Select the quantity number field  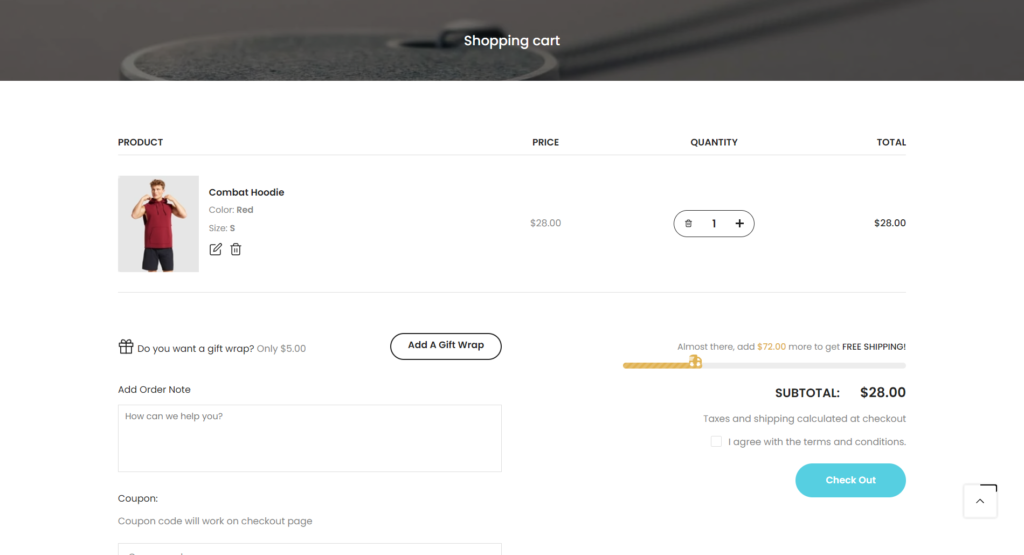click(x=714, y=224)
